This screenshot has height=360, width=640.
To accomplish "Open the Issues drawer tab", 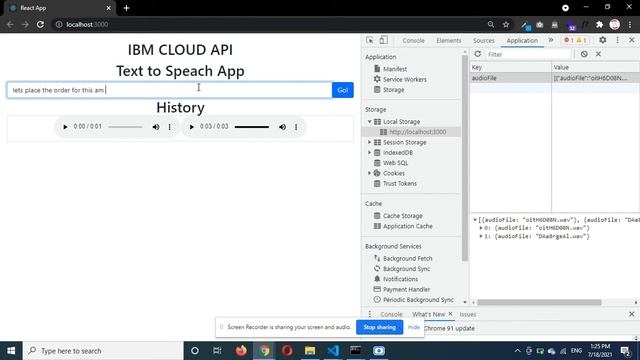I will (468, 314).
